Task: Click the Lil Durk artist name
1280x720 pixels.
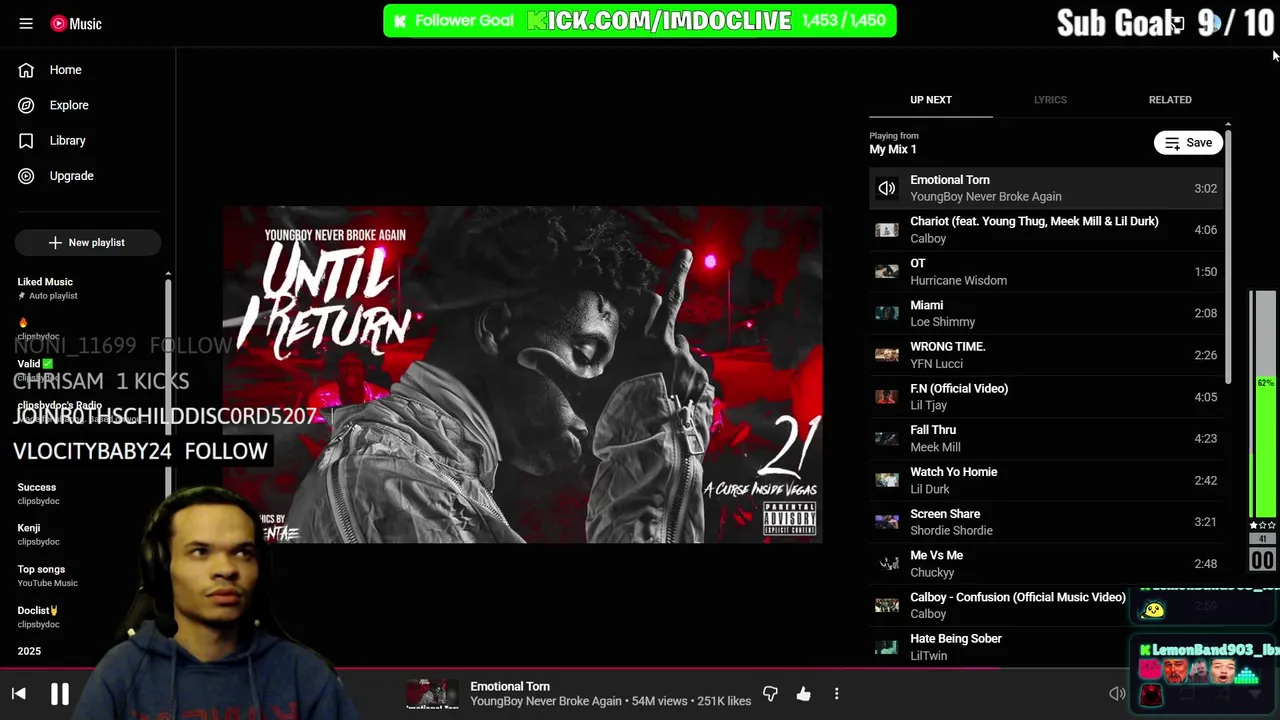Action: (x=929, y=489)
